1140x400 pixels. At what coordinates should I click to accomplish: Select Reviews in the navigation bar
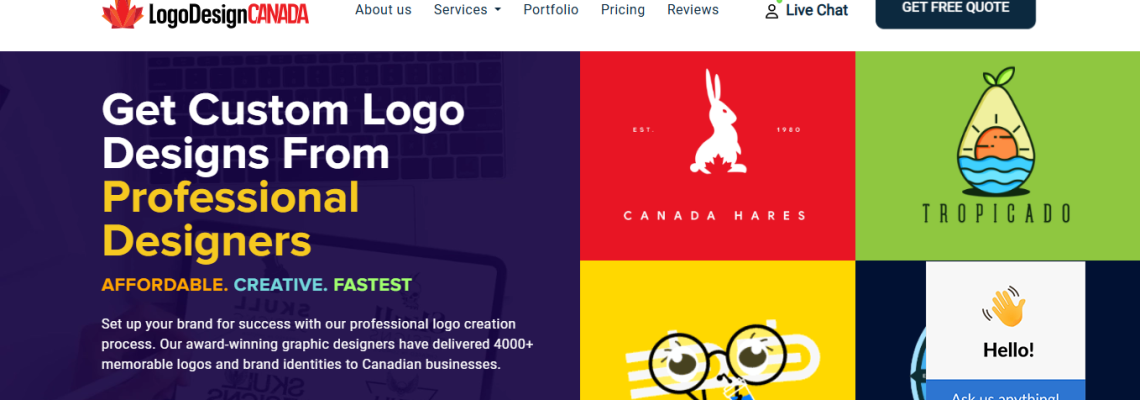[x=693, y=10]
